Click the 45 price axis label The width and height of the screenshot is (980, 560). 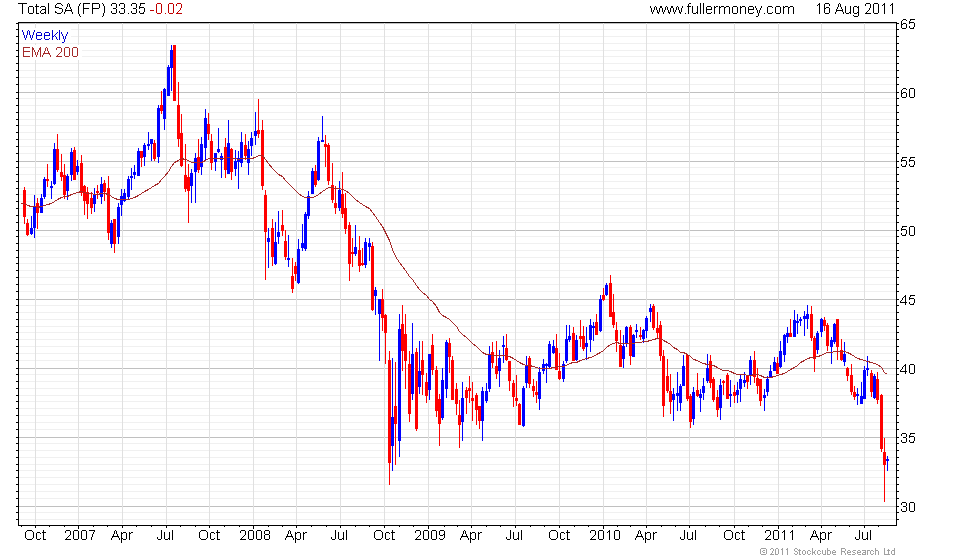pos(908,301)
